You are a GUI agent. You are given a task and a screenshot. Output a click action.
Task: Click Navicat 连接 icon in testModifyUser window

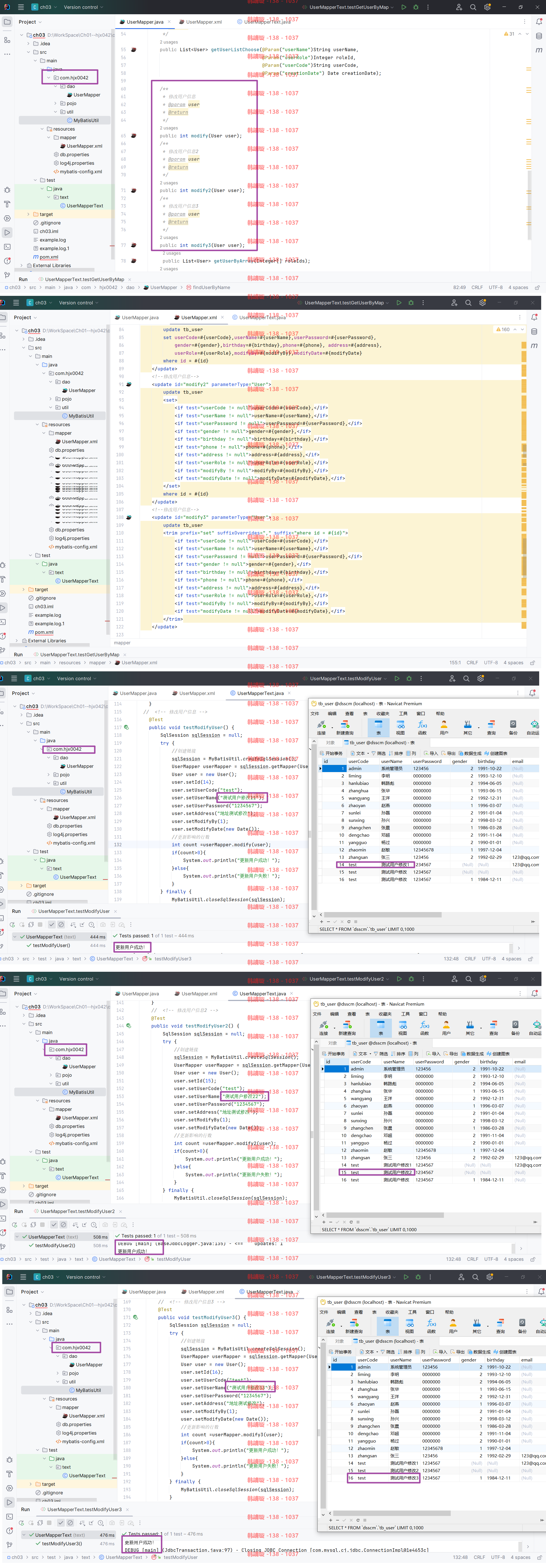321,727
